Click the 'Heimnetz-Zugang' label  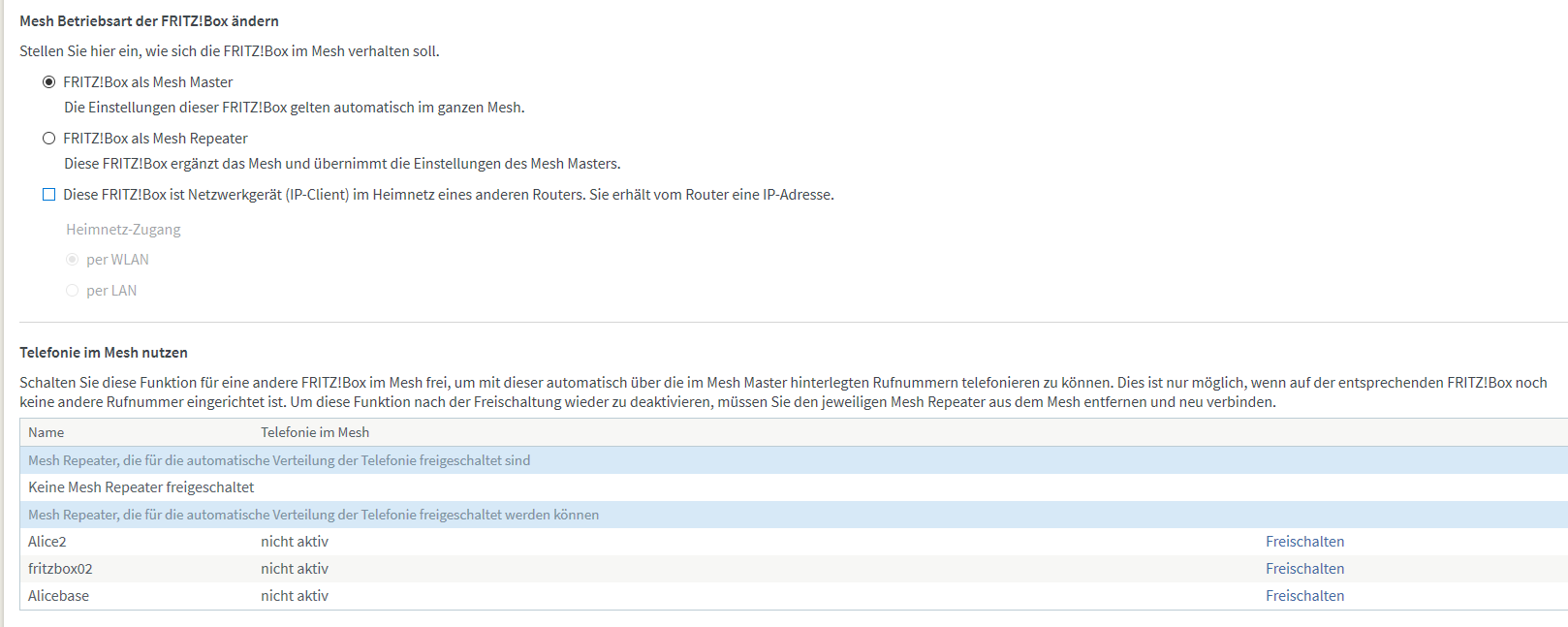click(x=123, y=230)
